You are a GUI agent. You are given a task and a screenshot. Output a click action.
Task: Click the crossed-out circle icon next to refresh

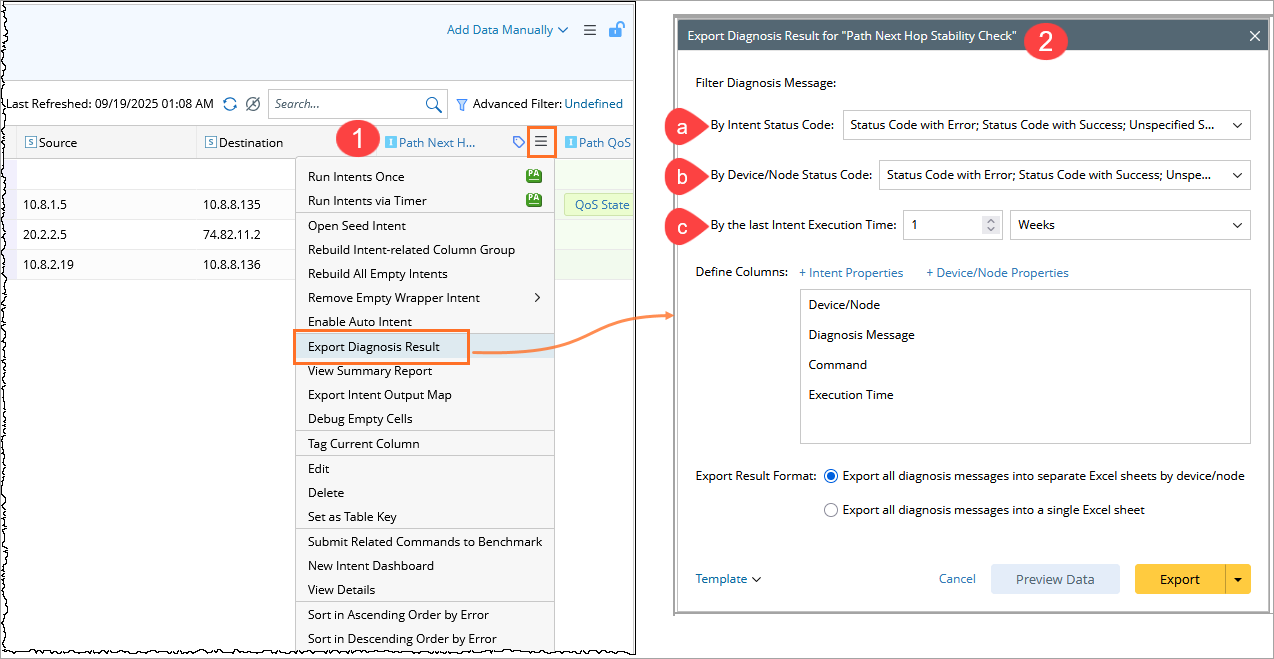tap(253, 104)
